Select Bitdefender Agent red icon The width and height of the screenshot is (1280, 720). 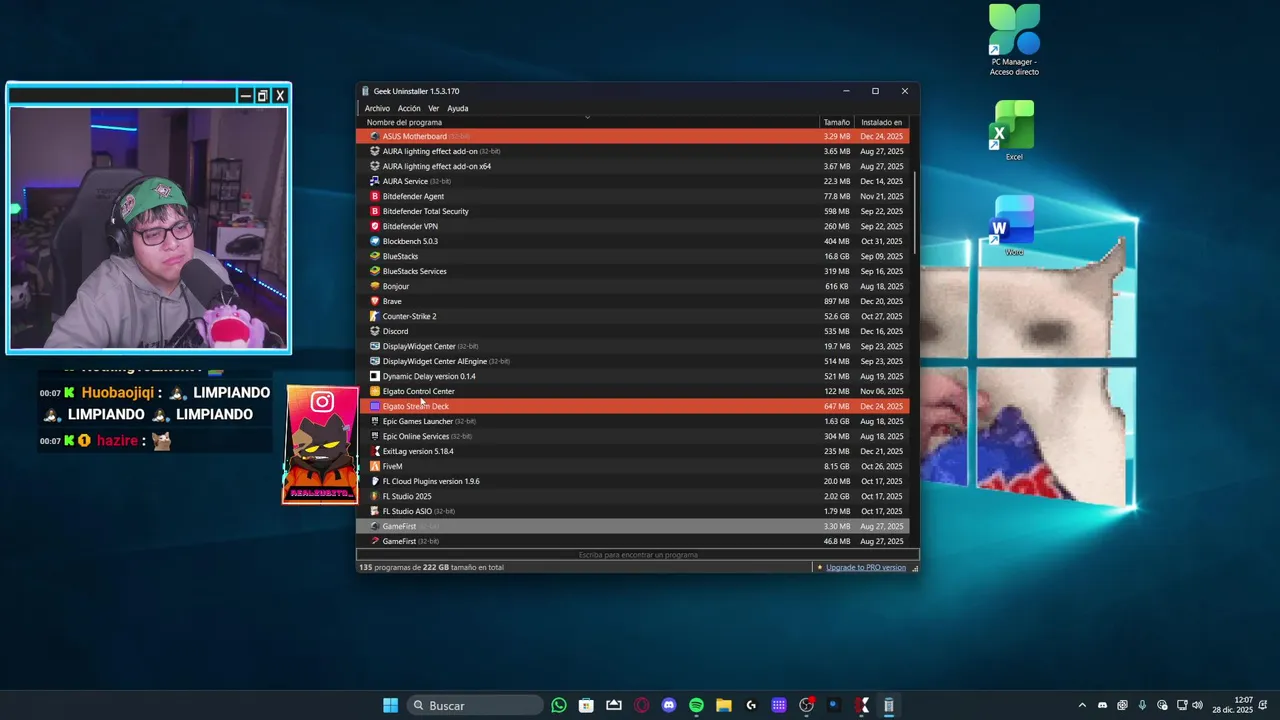[375, 196]
